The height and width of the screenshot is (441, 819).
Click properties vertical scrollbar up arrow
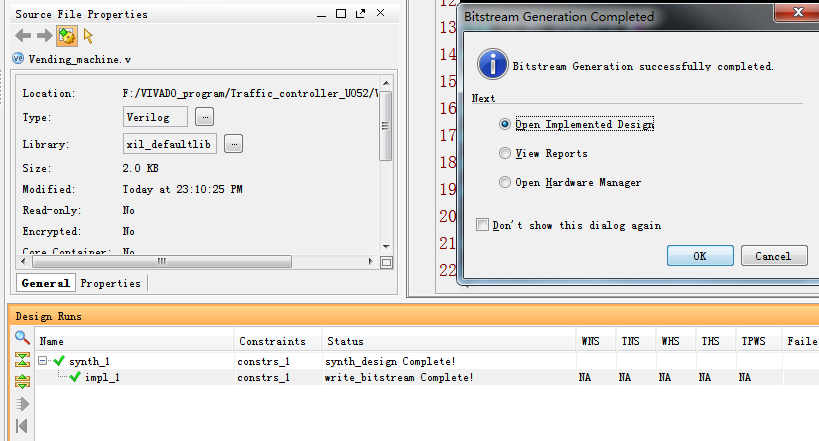[386, 83]
